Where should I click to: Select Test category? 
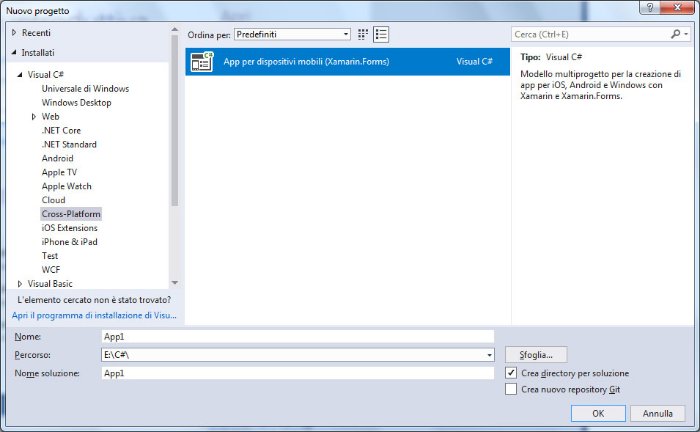click(50, 256)
